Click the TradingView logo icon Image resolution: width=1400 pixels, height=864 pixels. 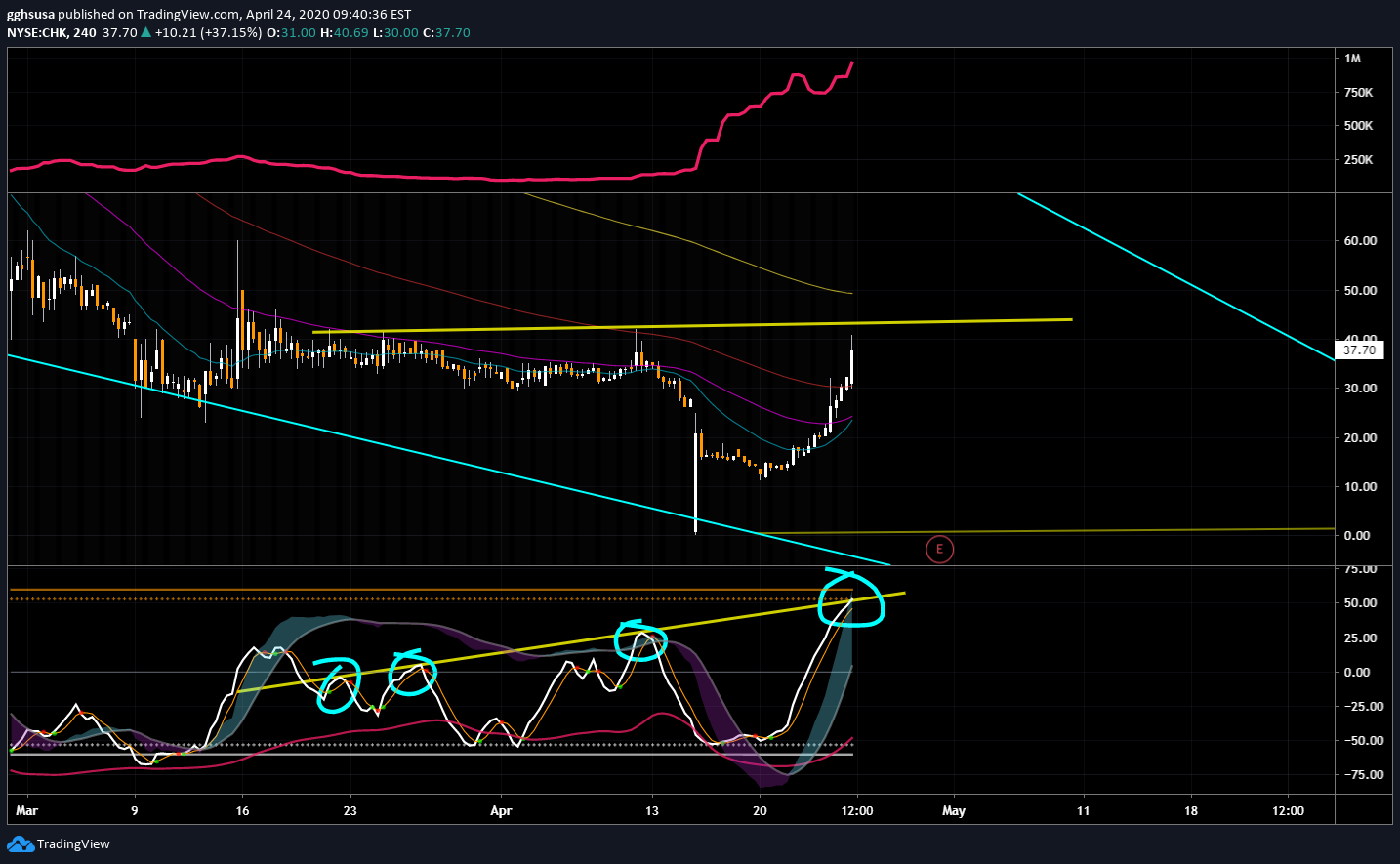[20, 843]
